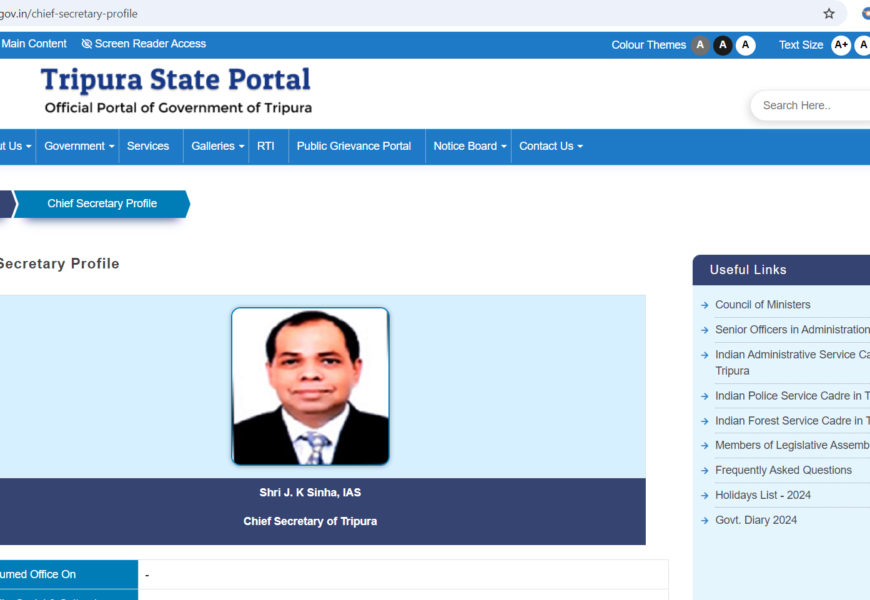Screen dimensions: 870x600
Task: Click the Chief Secretary Profile breadcrumb
Action: [102, 204]
